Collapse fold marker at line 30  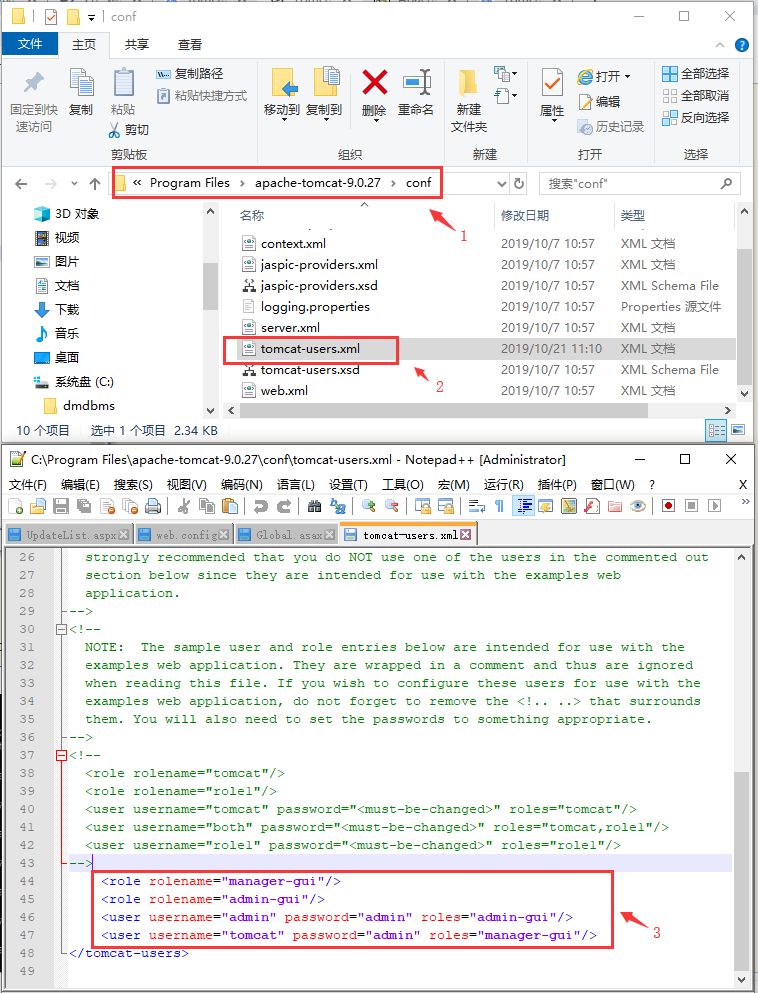tap(61, 629)
